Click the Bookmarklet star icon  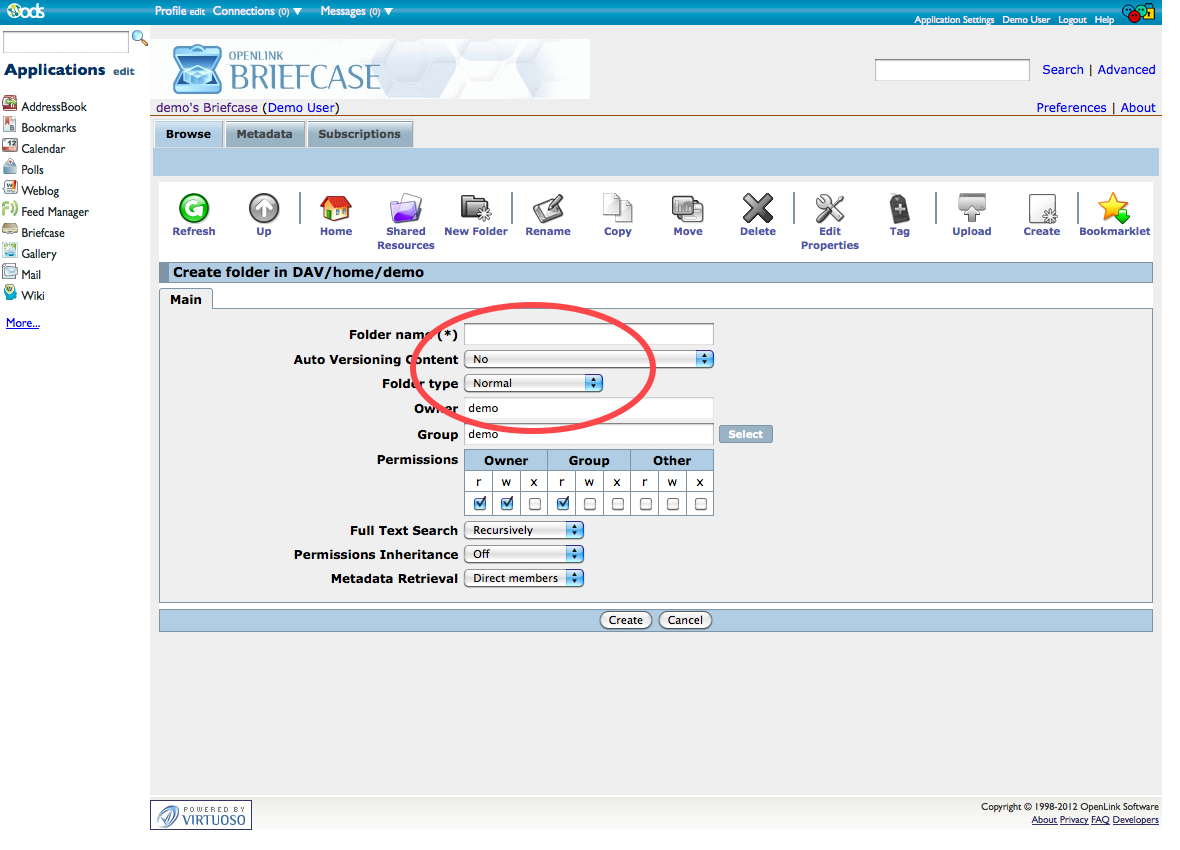1113,209
